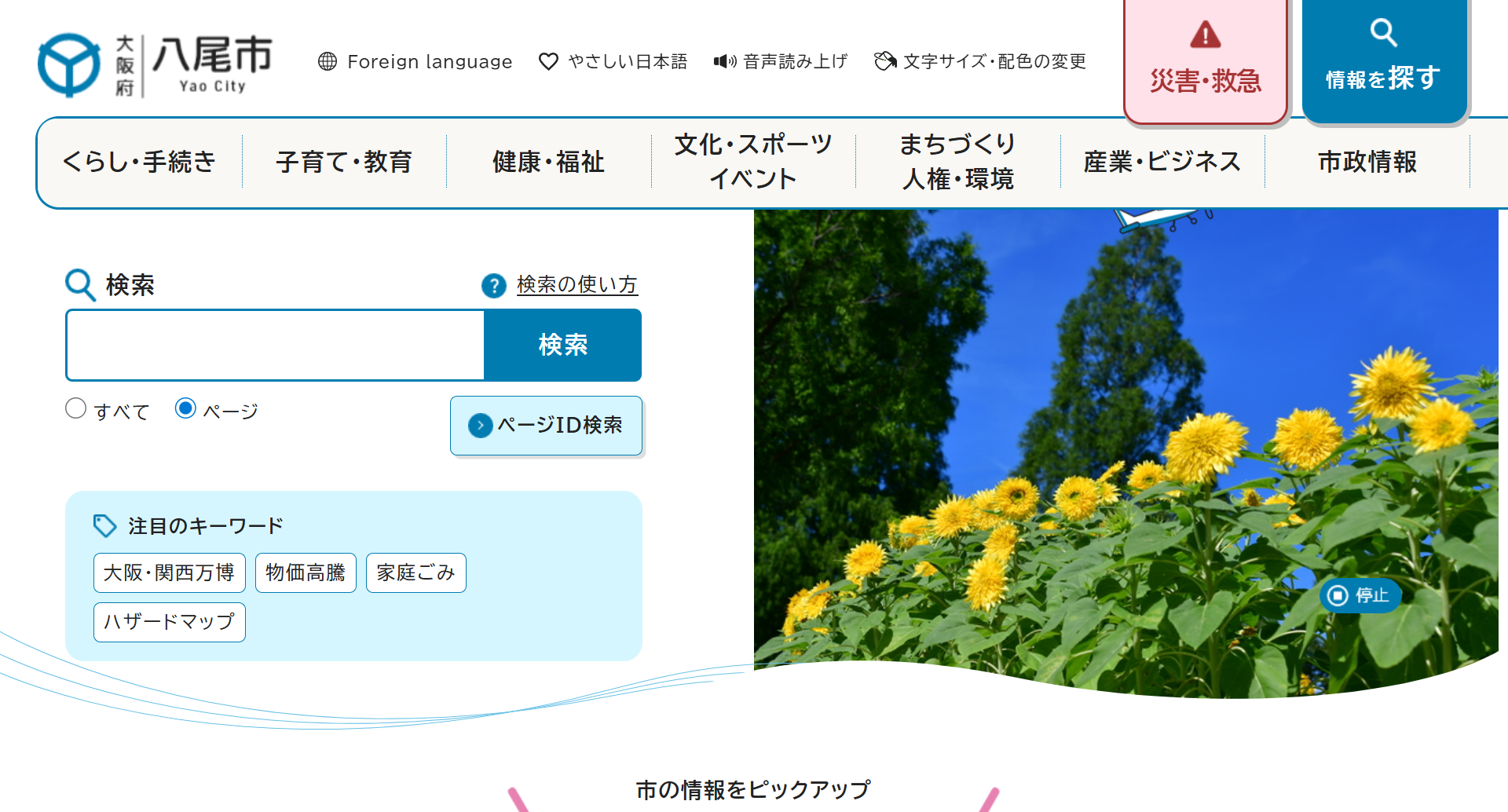Click the 市の情報をピックアップ heading
Screen dimensions: 1508x812
[753, 789]
